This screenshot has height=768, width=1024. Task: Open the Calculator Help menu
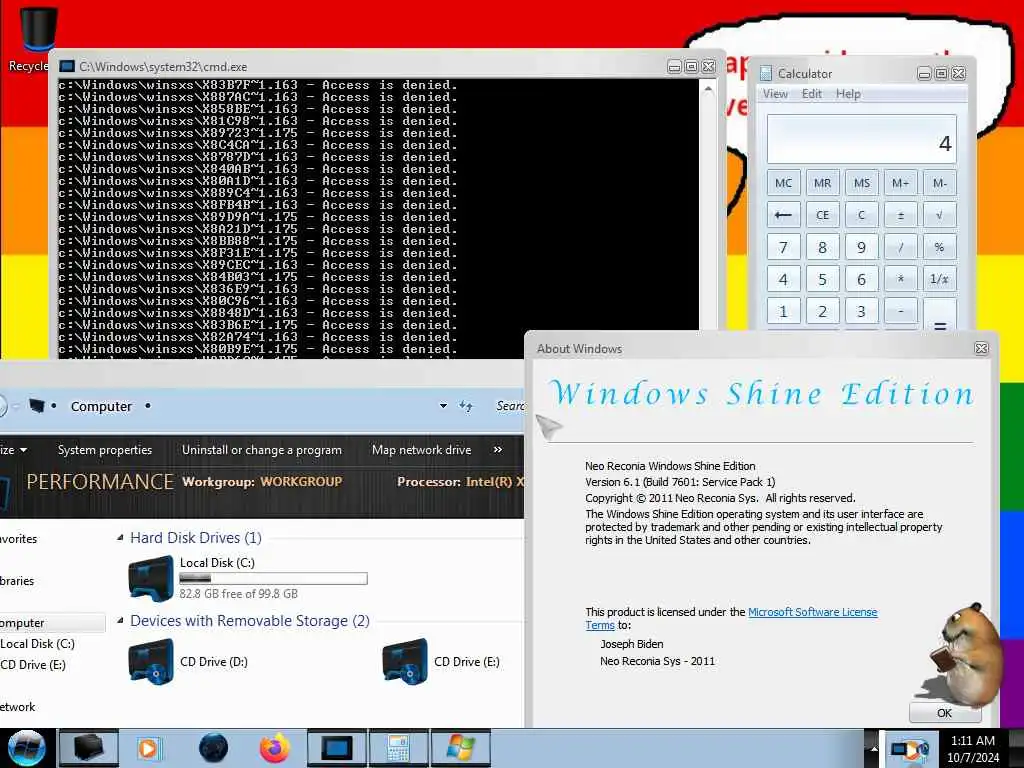848,94
